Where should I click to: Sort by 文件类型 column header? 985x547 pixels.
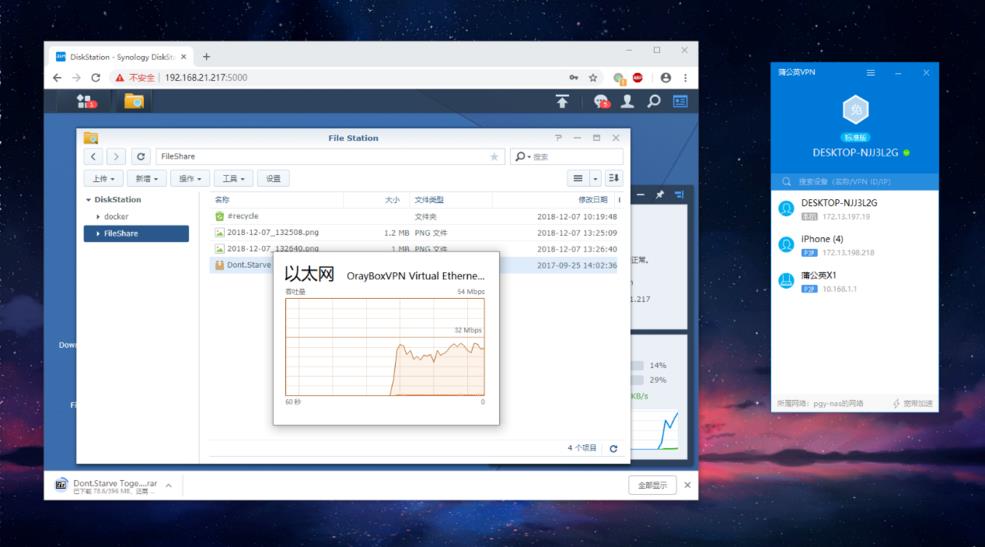click(429, 200)
